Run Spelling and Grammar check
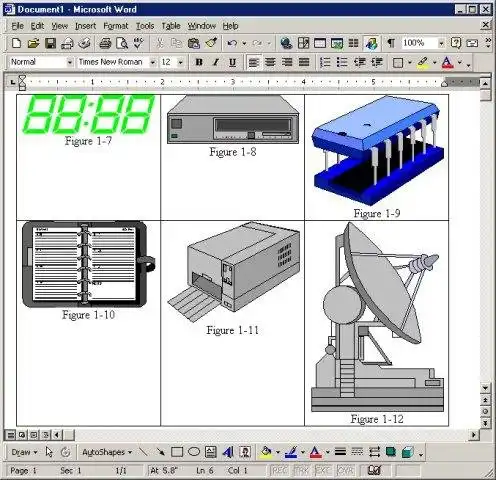 pyautogui.click(x=138, y=43)
